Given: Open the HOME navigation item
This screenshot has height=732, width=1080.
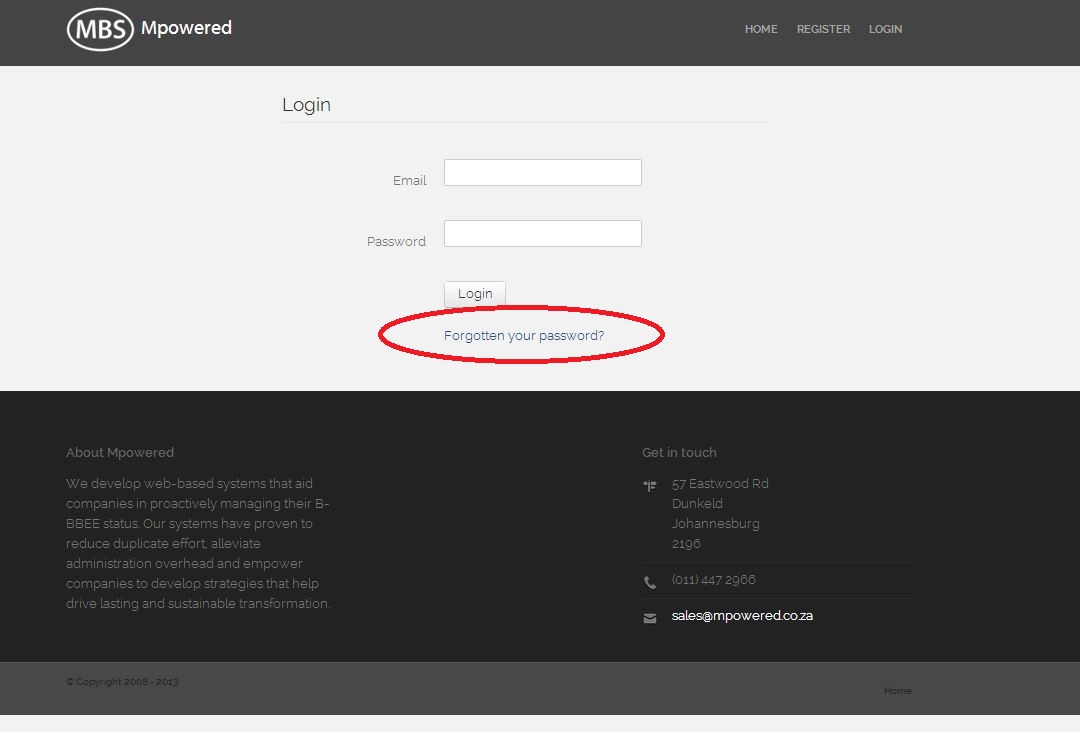Looking at the screenshot, I should [x=761, y=29].
